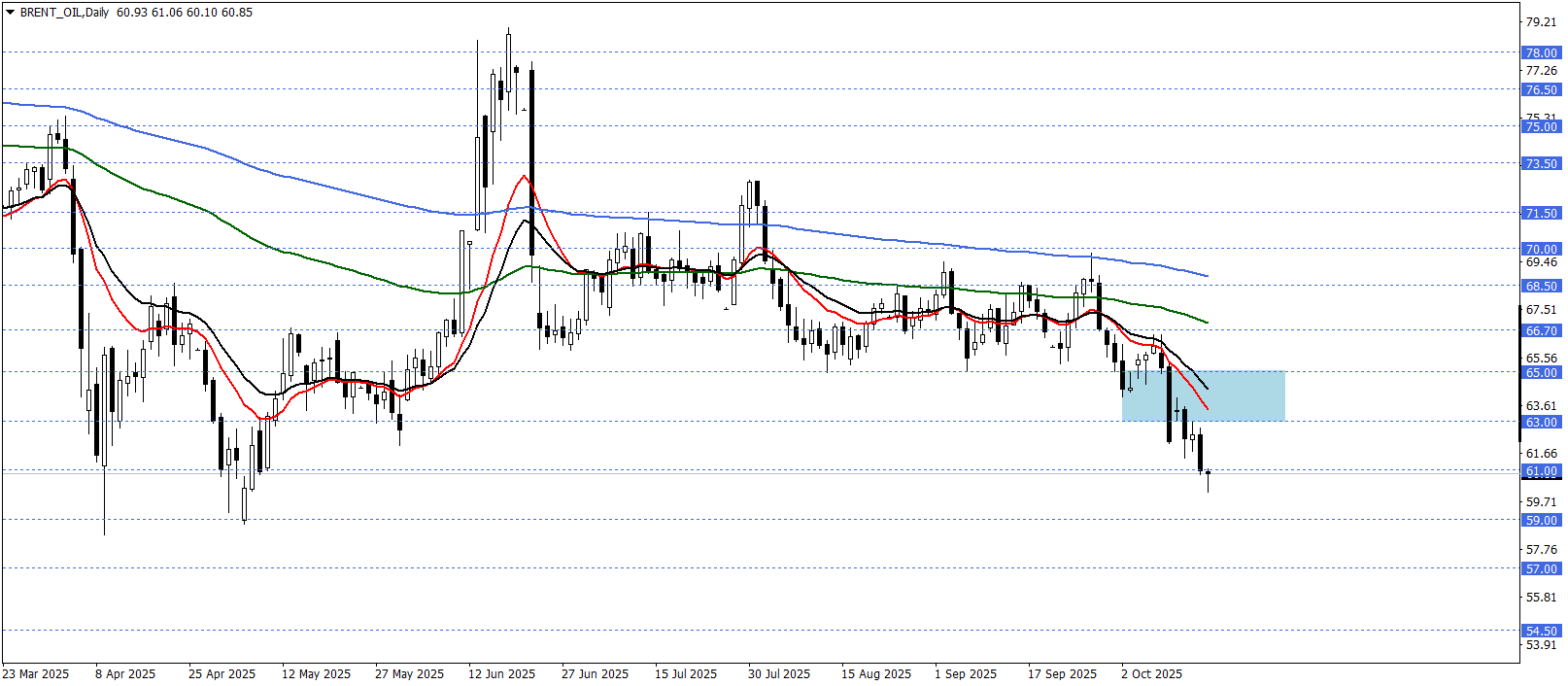Select the 59.00 price level label
The image size is (1568, 686).
click(x=1541, y=521)
